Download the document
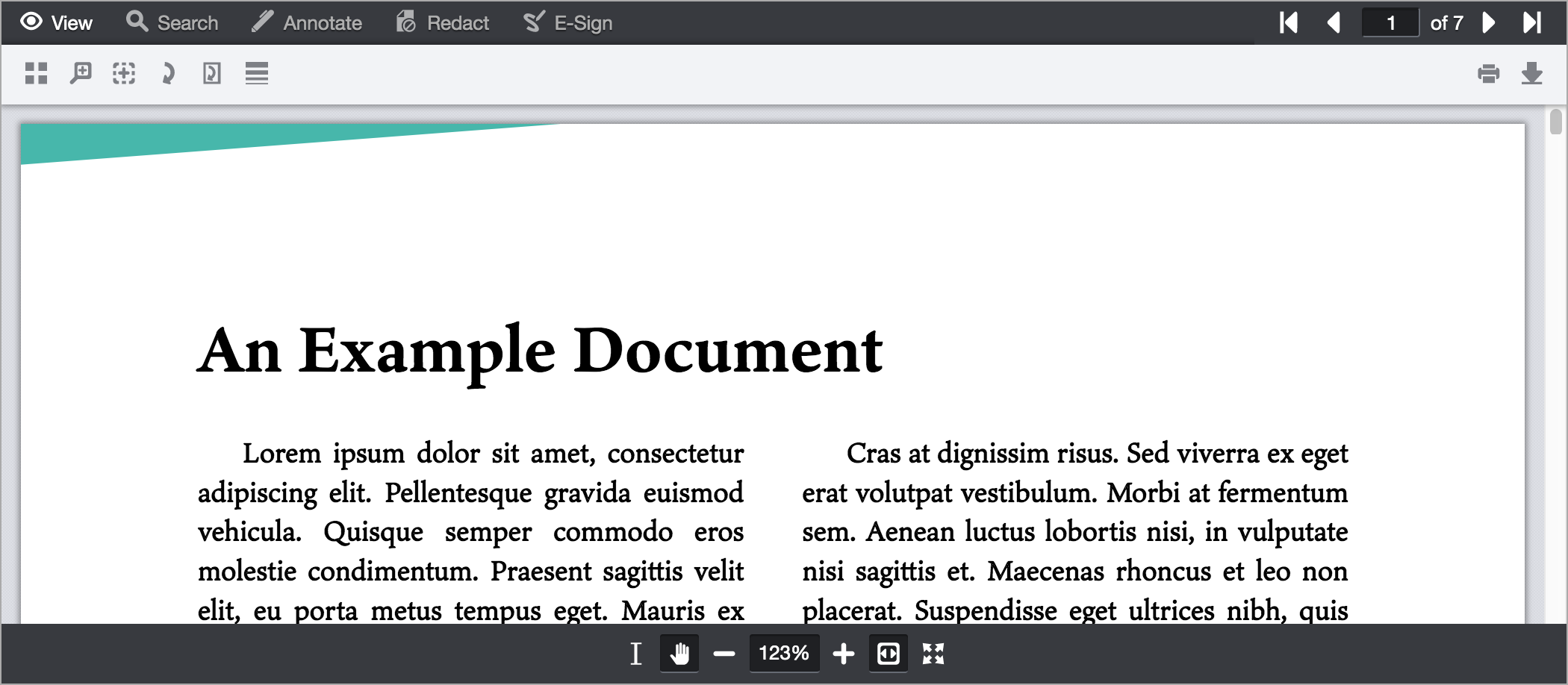The width and height of the screenshot is (1568, 685). 1532,73
